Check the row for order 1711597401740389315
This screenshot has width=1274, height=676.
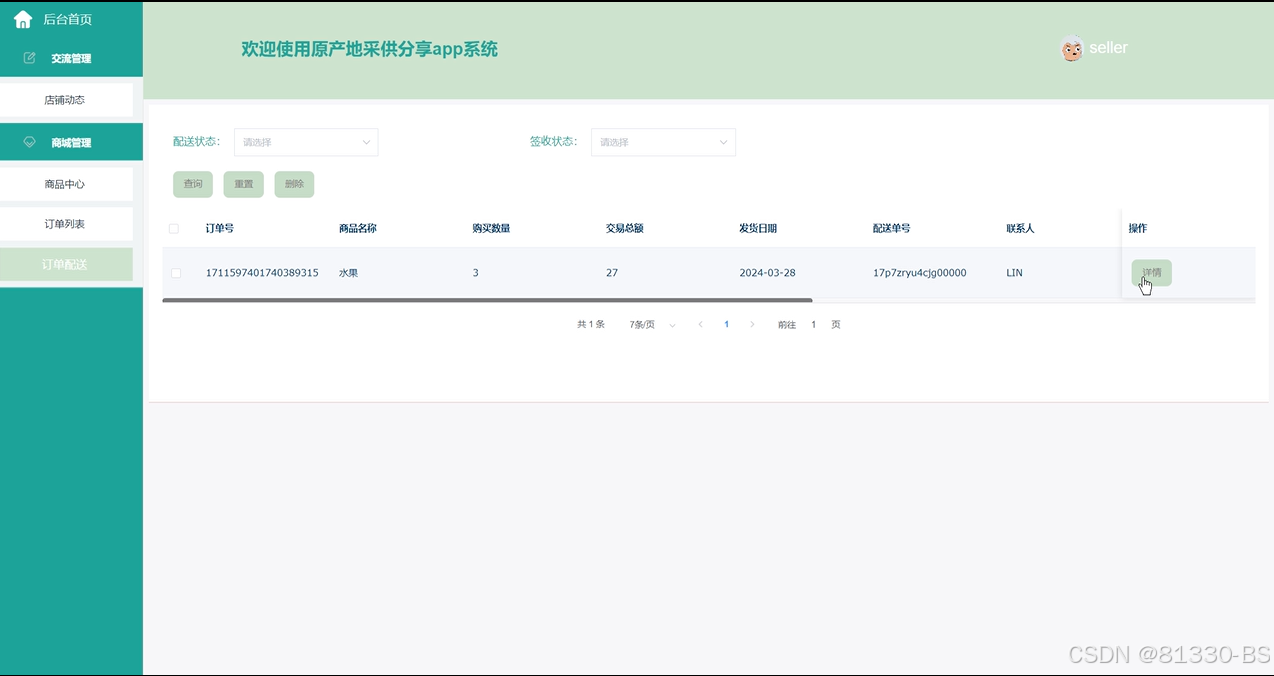click(176, 273)
